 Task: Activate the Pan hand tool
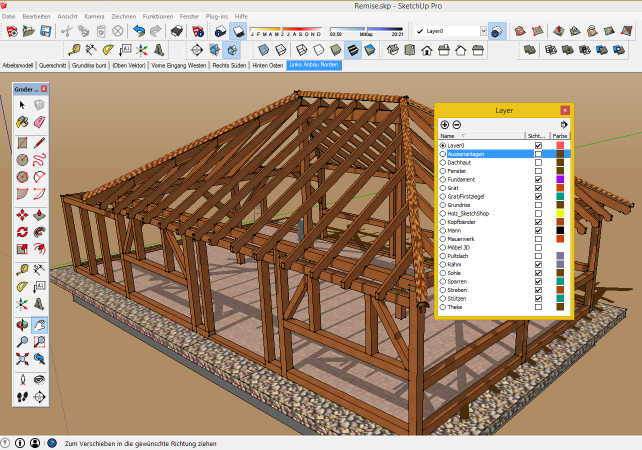coord(39,324)
